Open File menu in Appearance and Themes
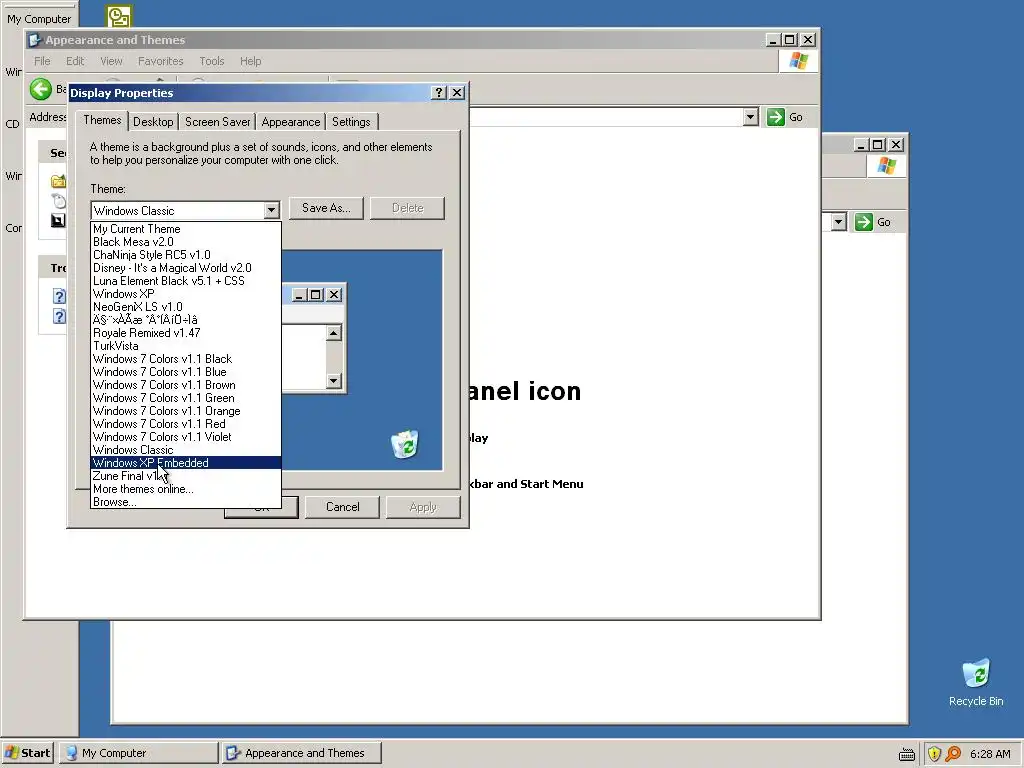Screen dimensions: 1024x768 pos(42,61)
